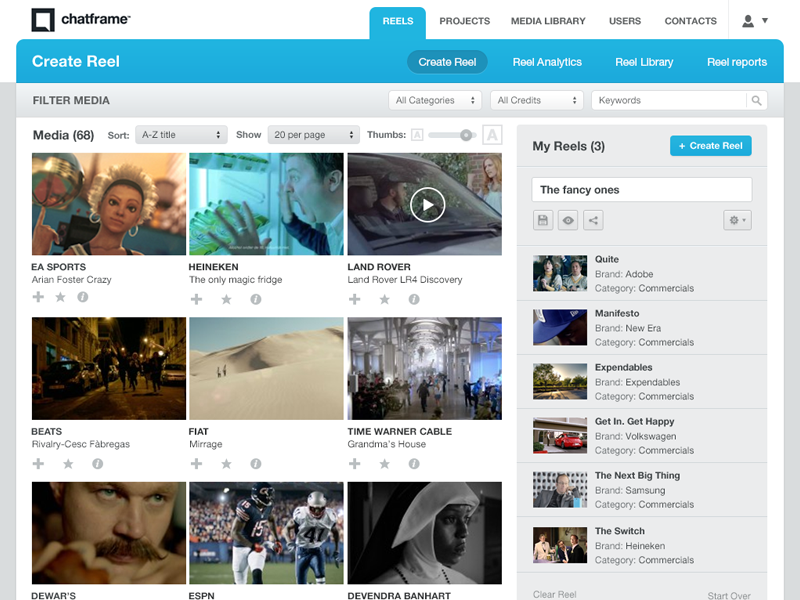This screenshot has height=600, width=800.
Task: Adjust the Thumbs size slider
Action: click(x=465, y=135)
